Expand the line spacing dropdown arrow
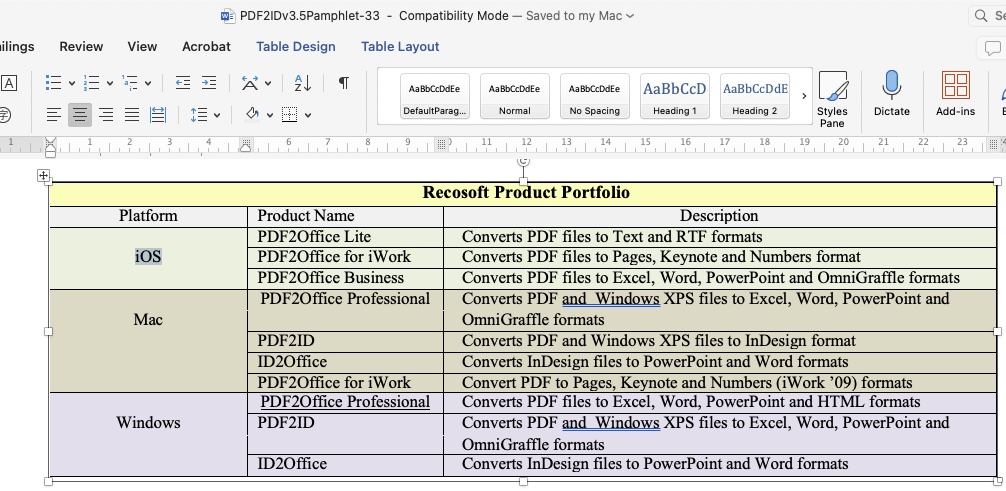Image resolution: width=1006 pixels, height=491 pixels. click(x=217, y=116)
